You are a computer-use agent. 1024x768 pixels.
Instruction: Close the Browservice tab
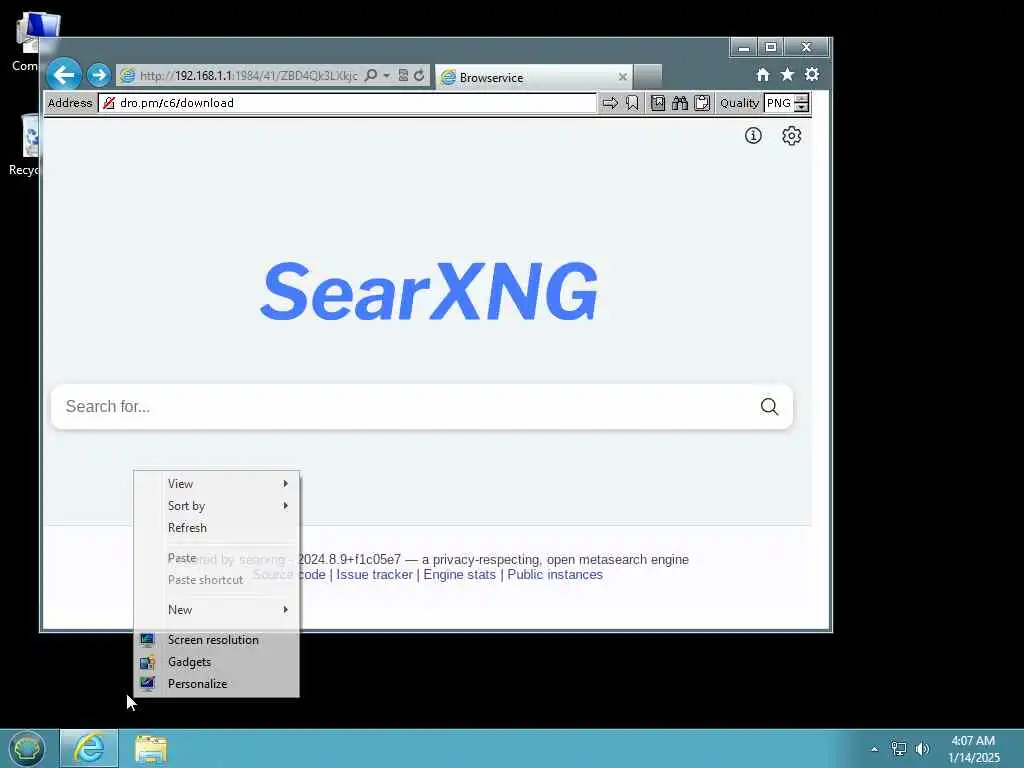point(622,77)
